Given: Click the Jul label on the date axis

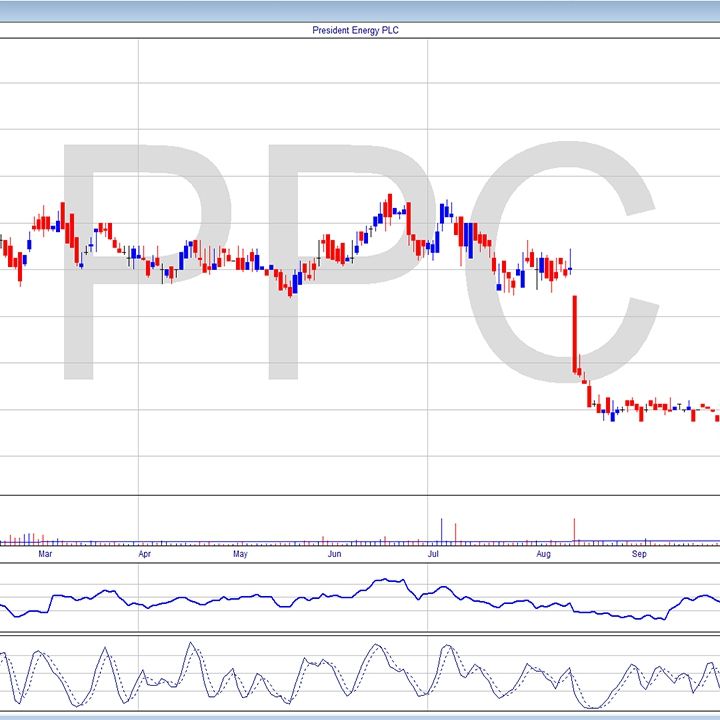Looking at the screenshot, I should point(433,553).
